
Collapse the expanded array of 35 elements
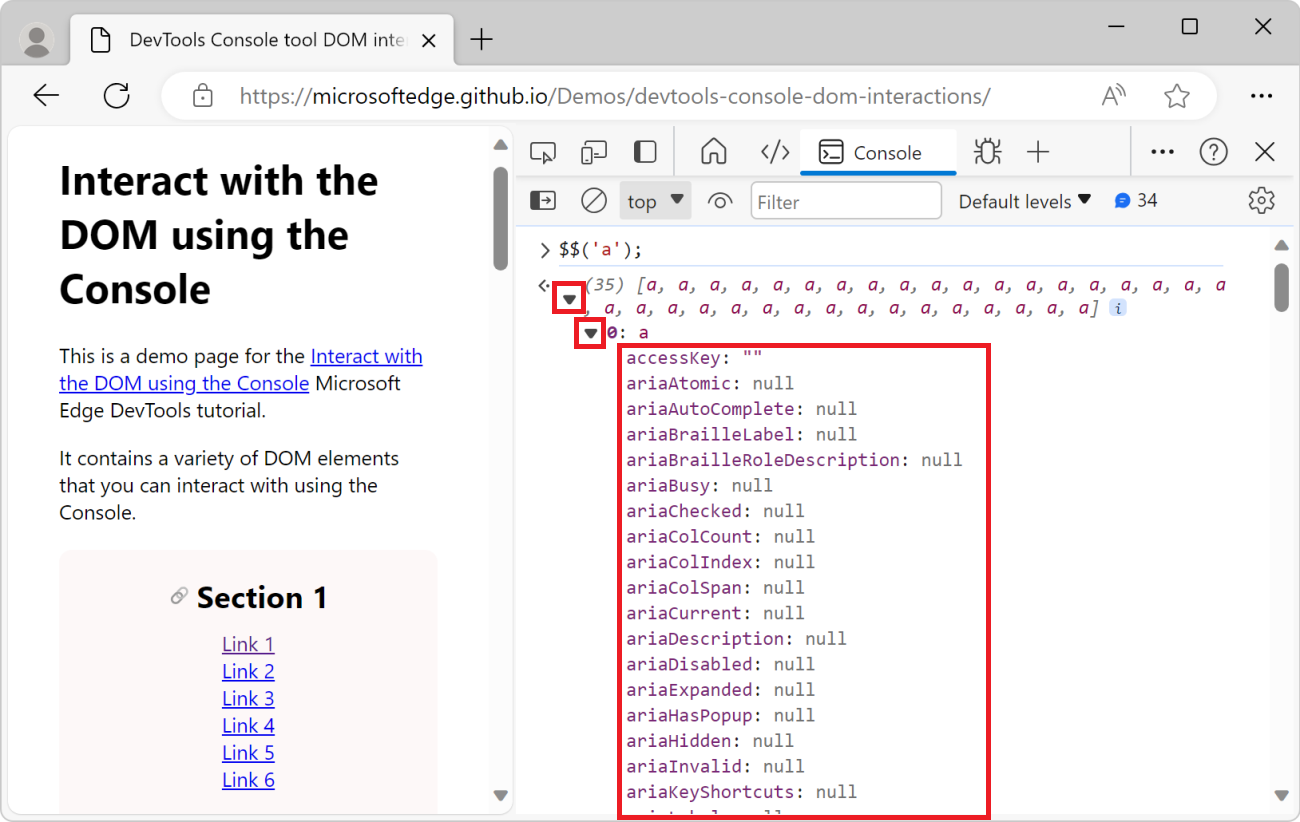(569, 297)
